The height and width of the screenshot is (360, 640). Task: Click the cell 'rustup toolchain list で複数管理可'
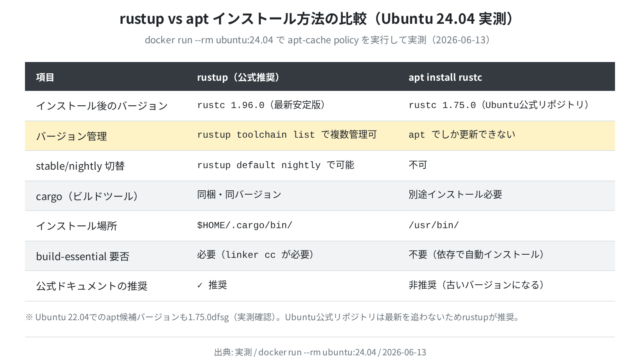(287, 135)
